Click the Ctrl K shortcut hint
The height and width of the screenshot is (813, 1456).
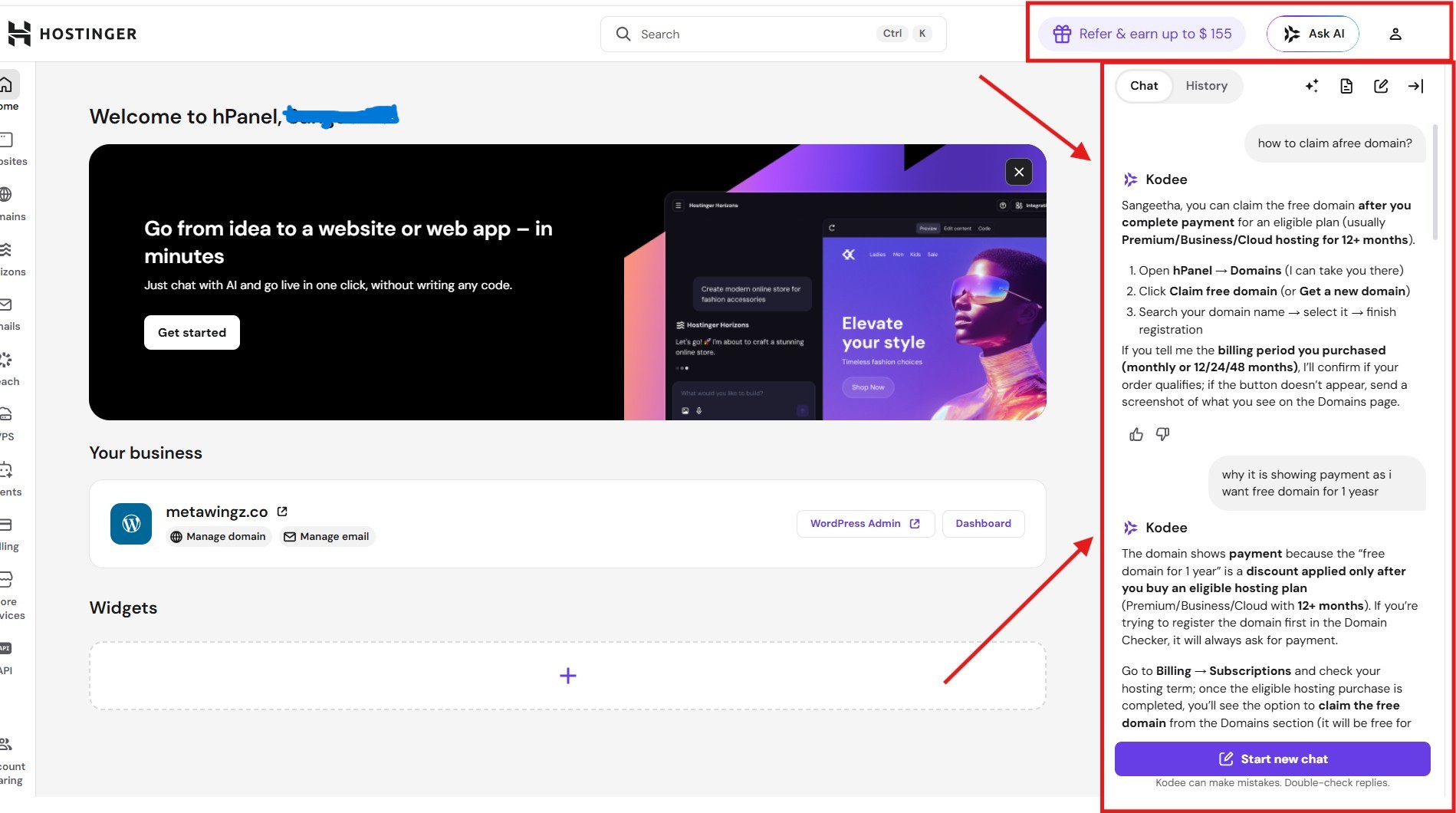pyautogui.click(x=905, y=34)
